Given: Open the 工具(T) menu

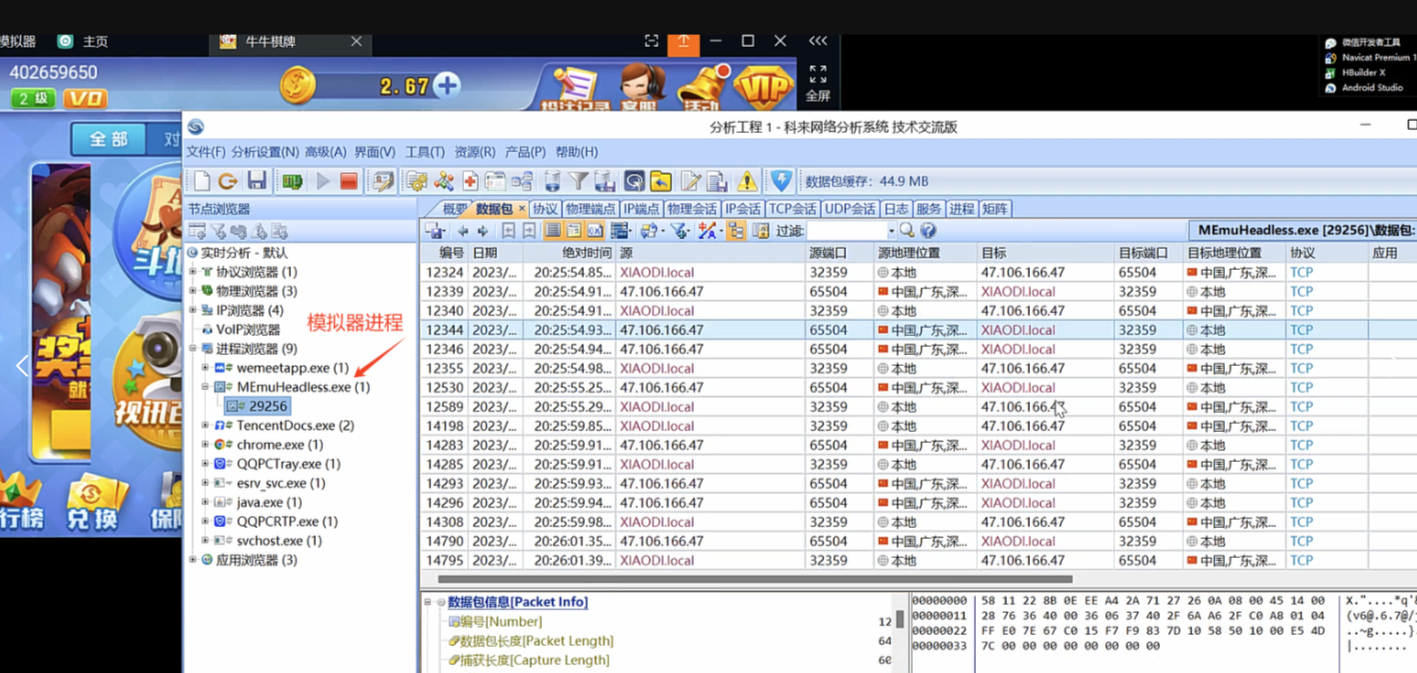Looking at the screenshot, I should click(x=424, y=152).
